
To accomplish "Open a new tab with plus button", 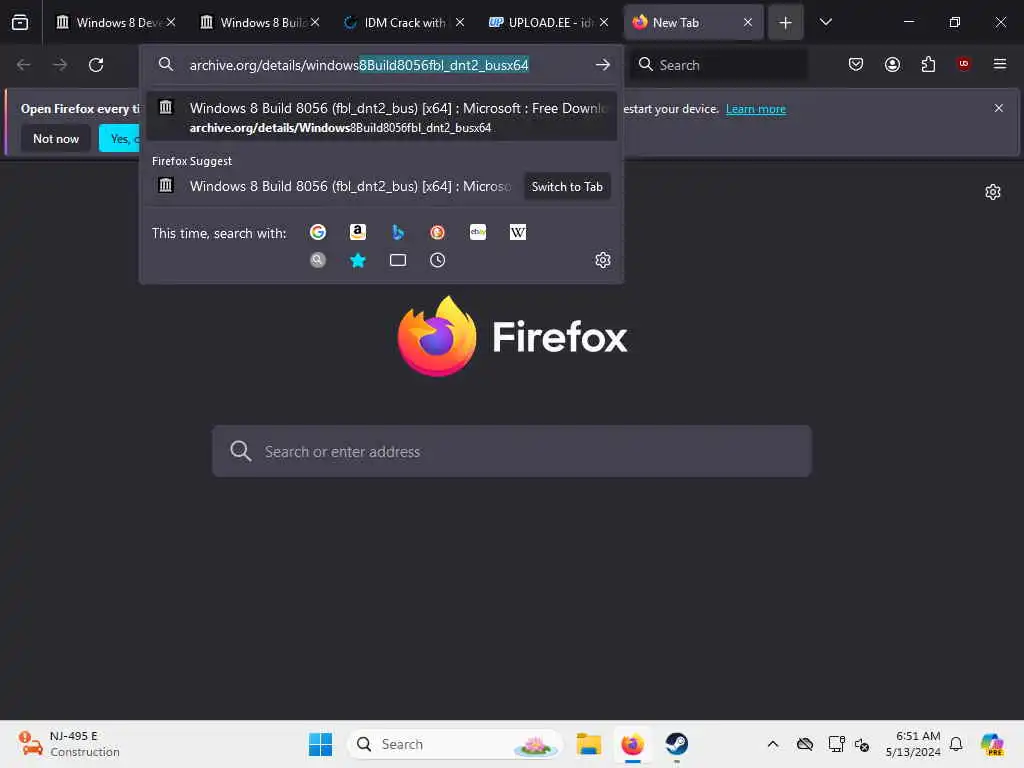I will click(786, 22).
